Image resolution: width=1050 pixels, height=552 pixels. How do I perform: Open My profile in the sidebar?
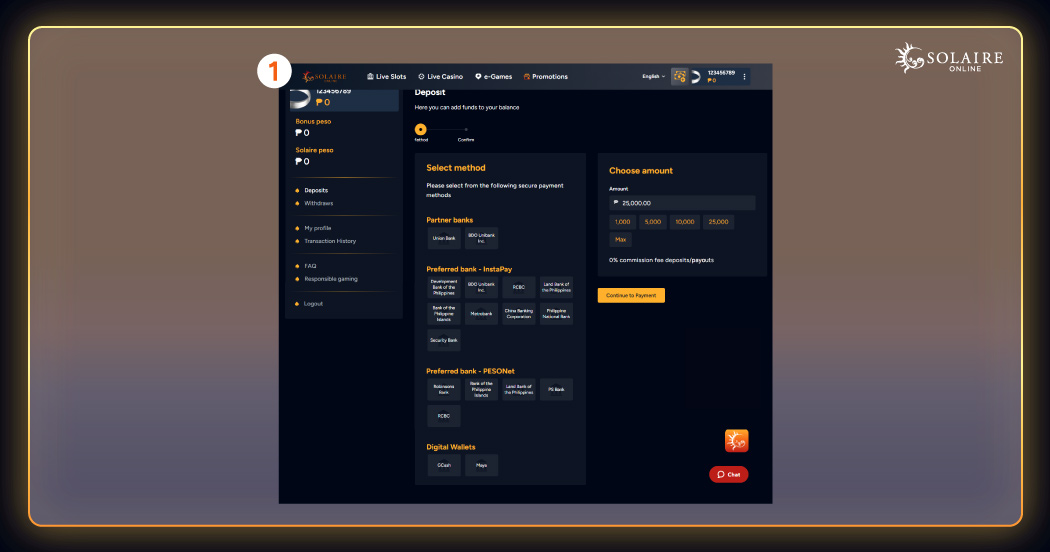[317, 228]
